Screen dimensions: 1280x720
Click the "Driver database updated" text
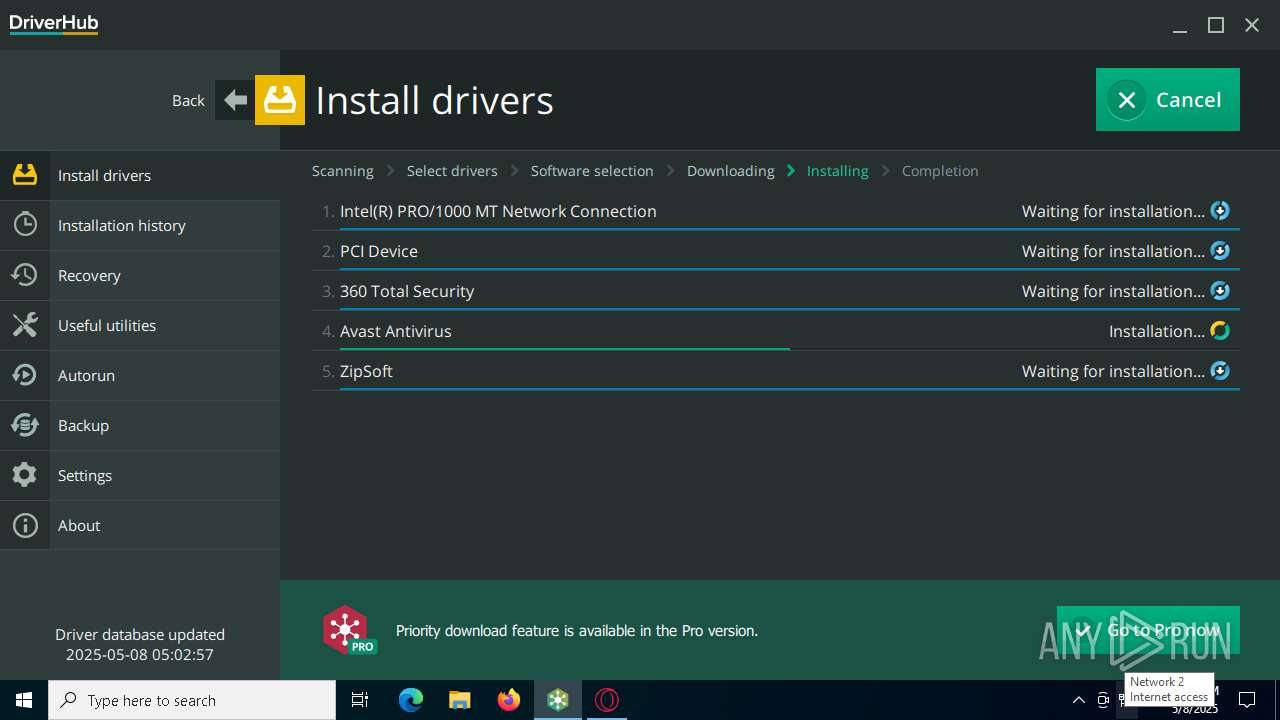(140, 634)
